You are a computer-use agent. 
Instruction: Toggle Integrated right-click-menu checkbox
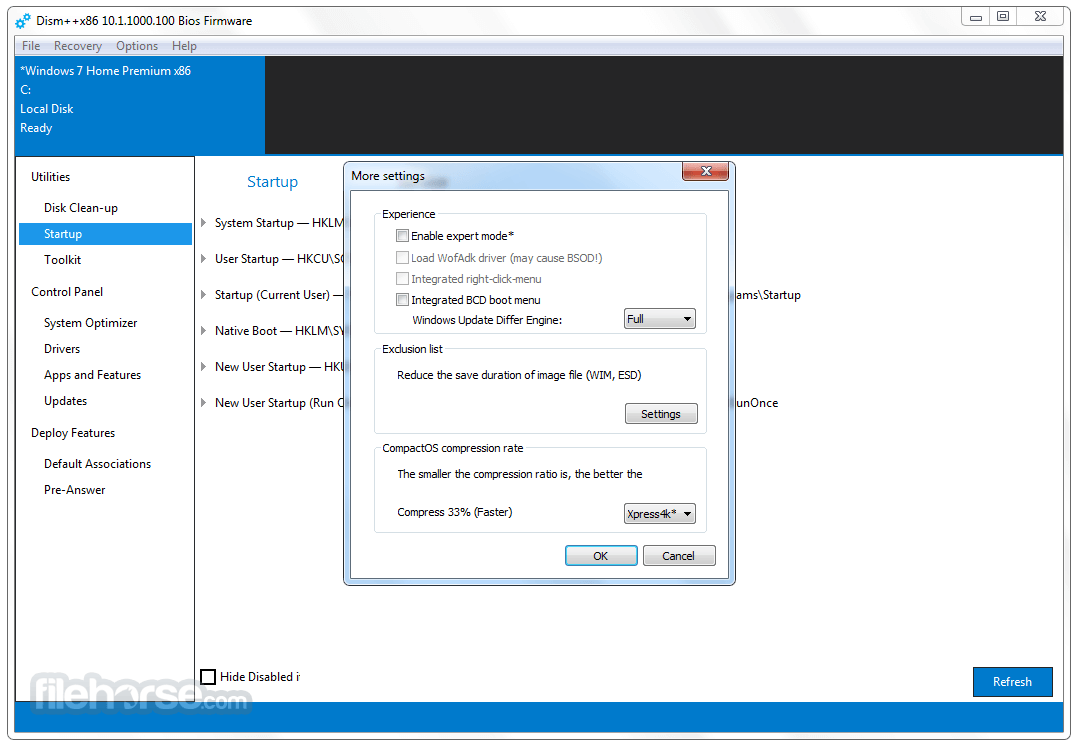coord(403,279)
